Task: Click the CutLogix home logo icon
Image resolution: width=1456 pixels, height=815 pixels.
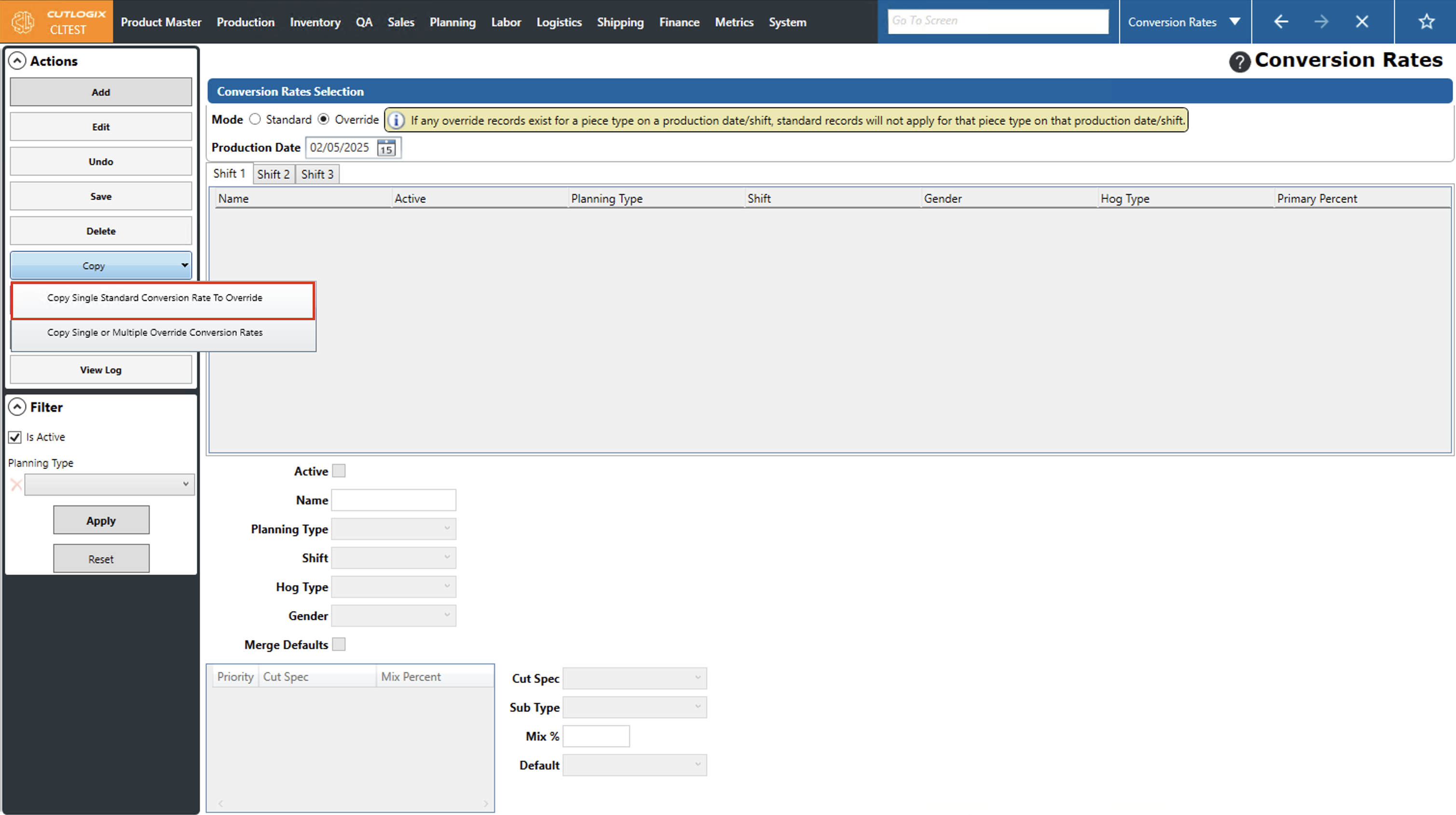Action: [24, 22]
